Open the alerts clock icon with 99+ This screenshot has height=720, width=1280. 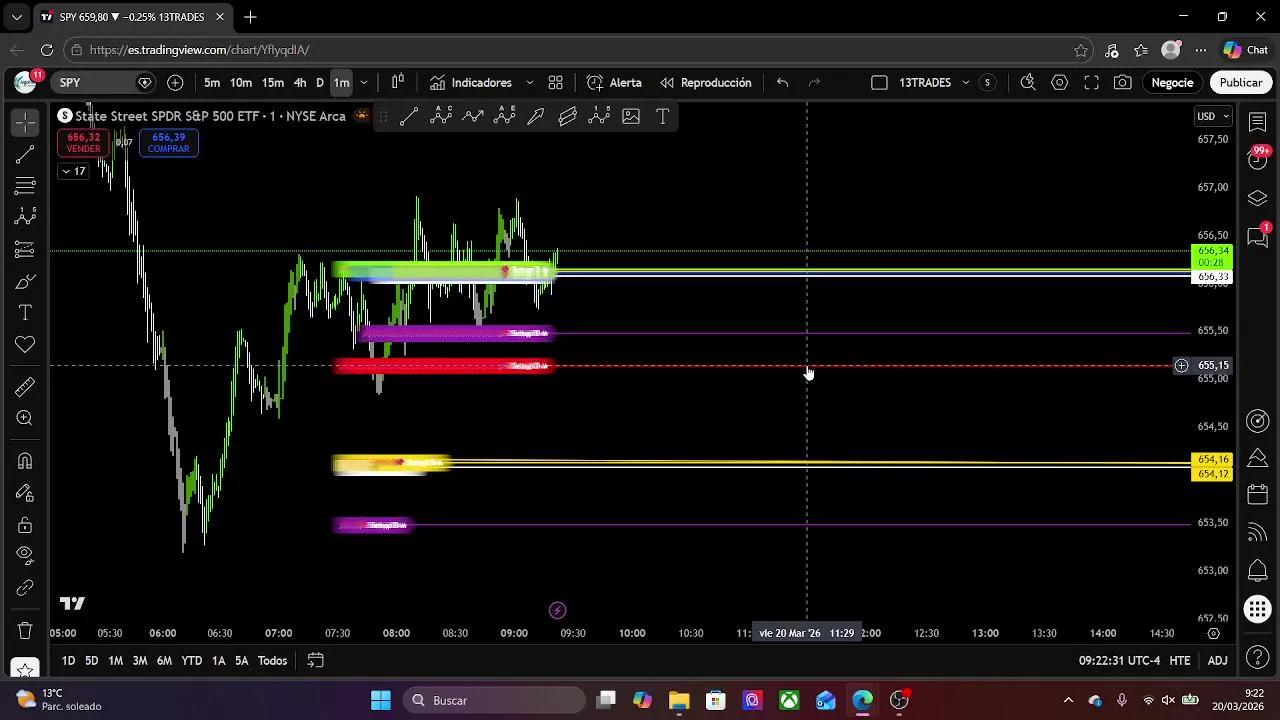click(x=1258, y=159)
